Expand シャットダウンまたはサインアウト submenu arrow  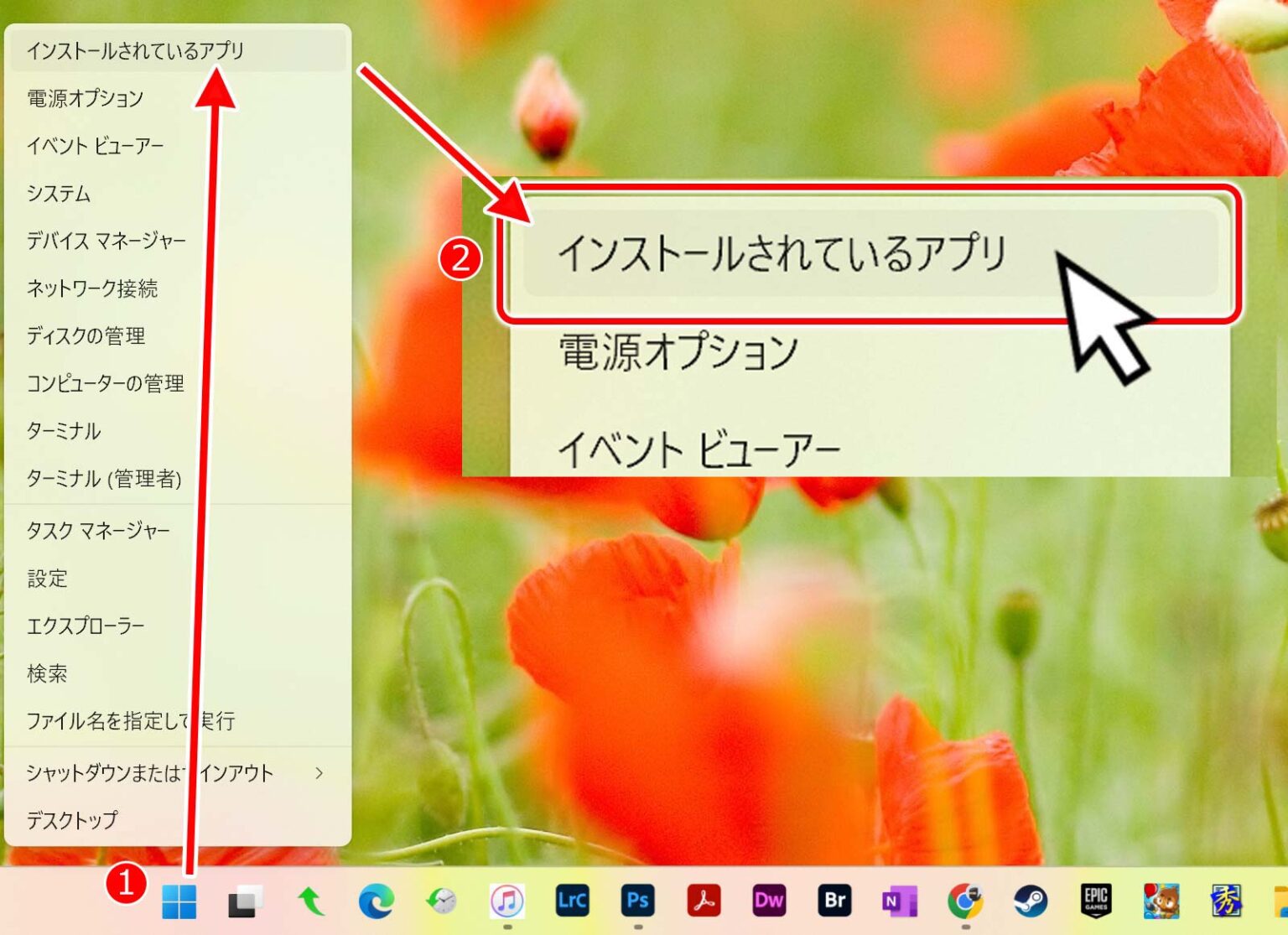coord(319,772)
